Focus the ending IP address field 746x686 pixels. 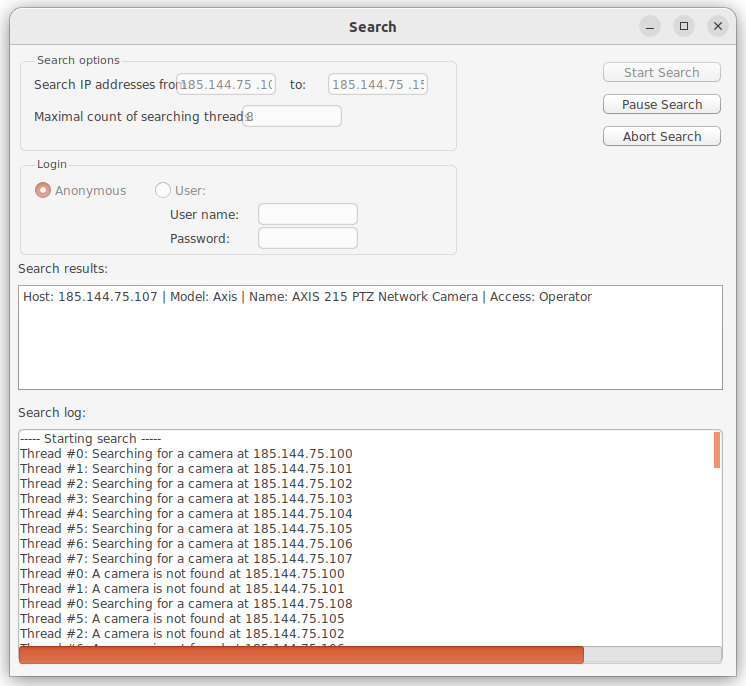[x=378, y=84]
